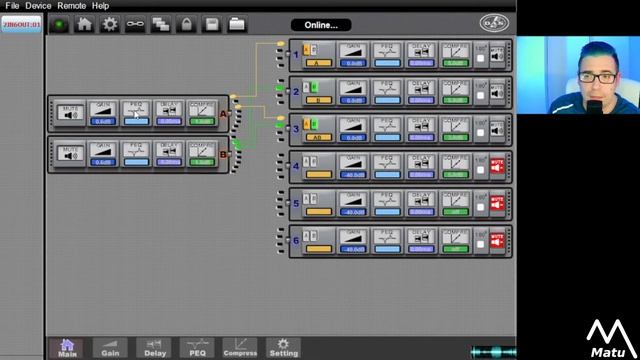Mute output channel 1

[x=497, y=55]
